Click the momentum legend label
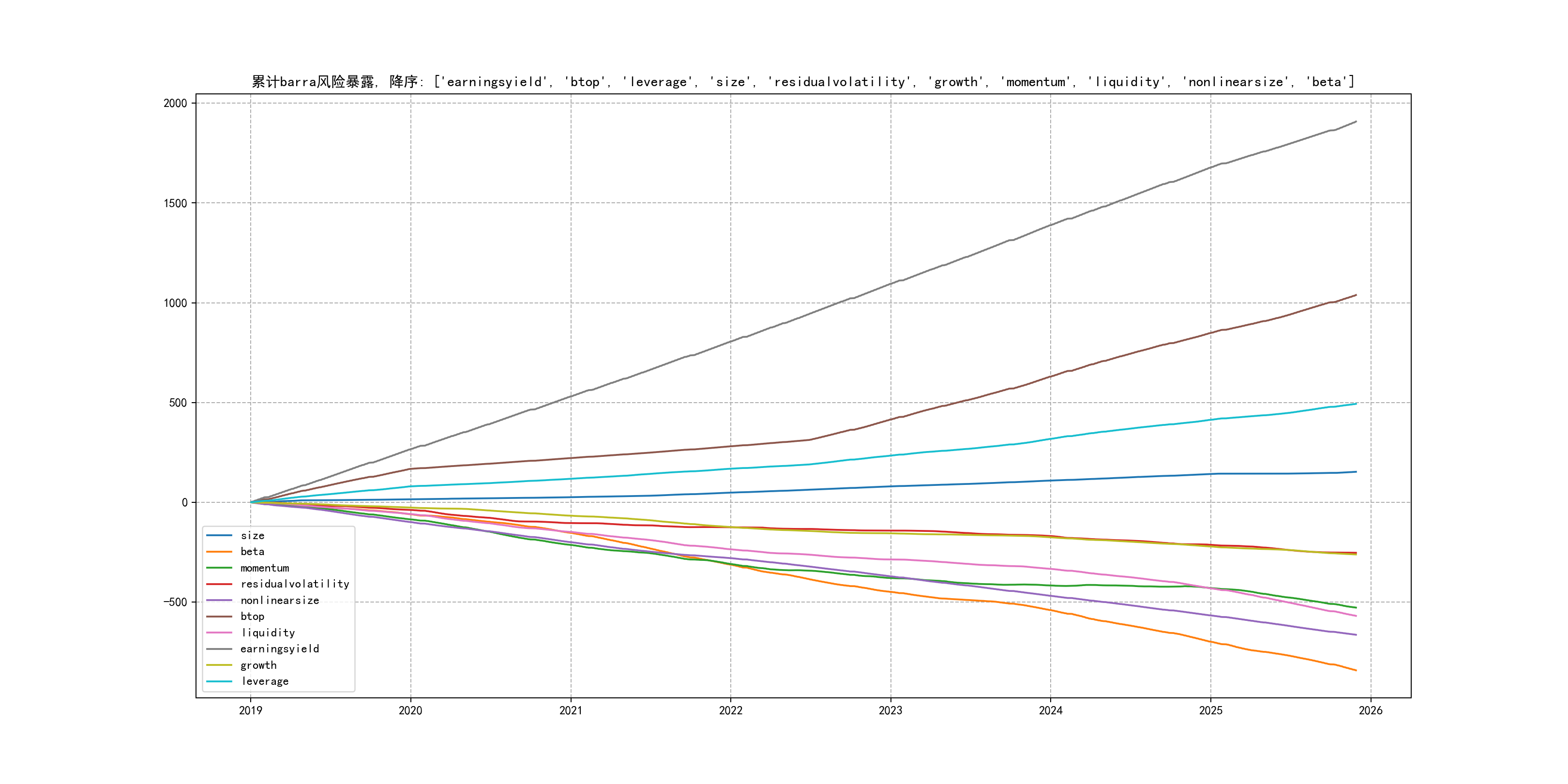 [x=264, y=568]
